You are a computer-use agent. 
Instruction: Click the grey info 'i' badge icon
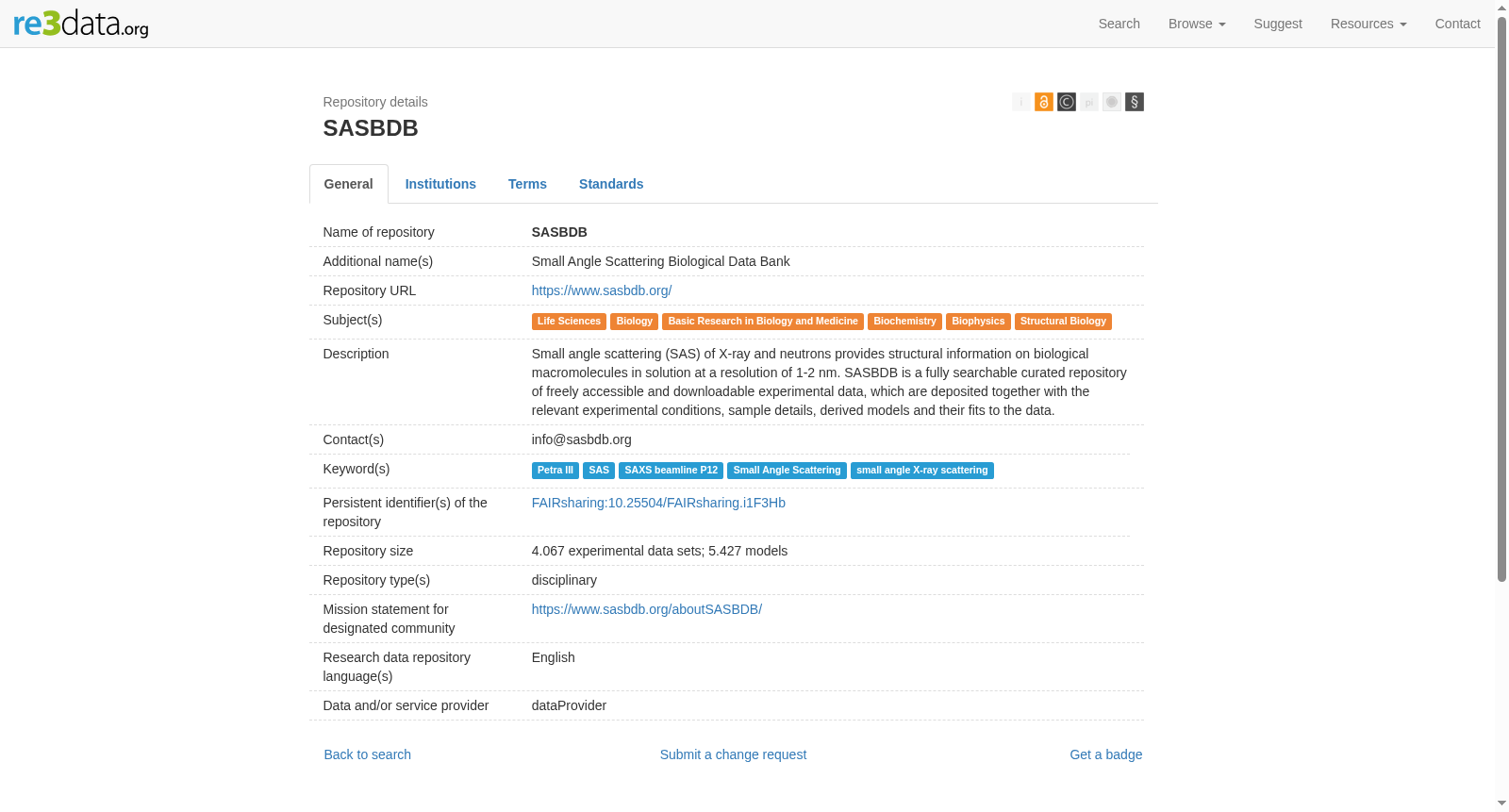point(1020,102)
